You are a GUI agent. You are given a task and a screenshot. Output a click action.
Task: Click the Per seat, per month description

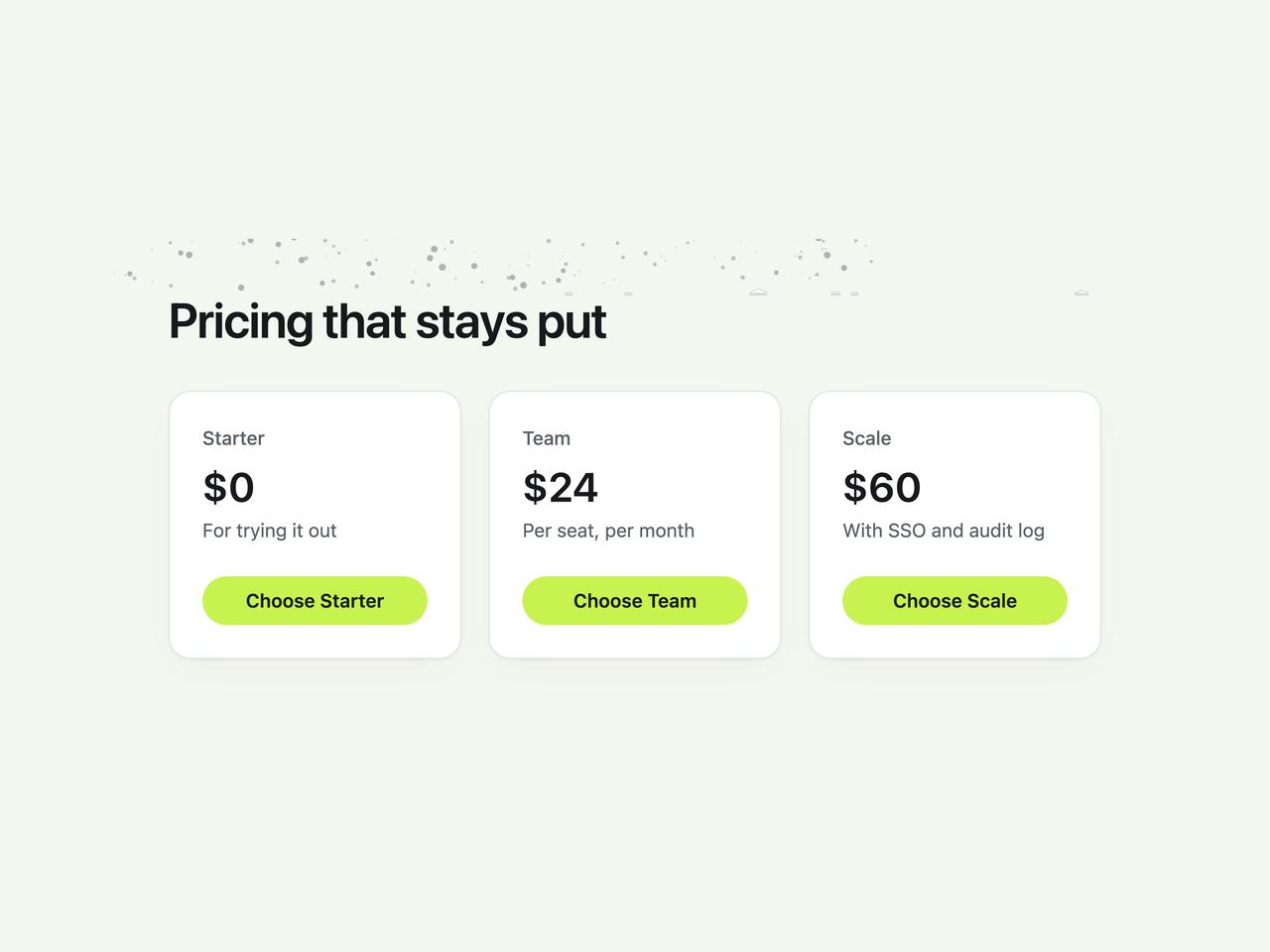608,531
